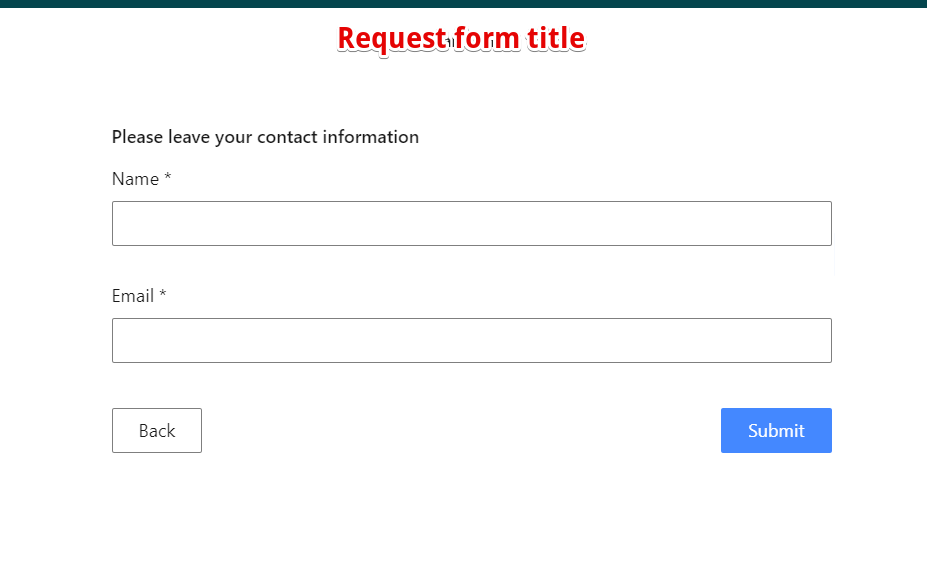The width and height of the screenshot is (927, 561).
Task: Submit the contact information form
Action: [x=775, y=430]
